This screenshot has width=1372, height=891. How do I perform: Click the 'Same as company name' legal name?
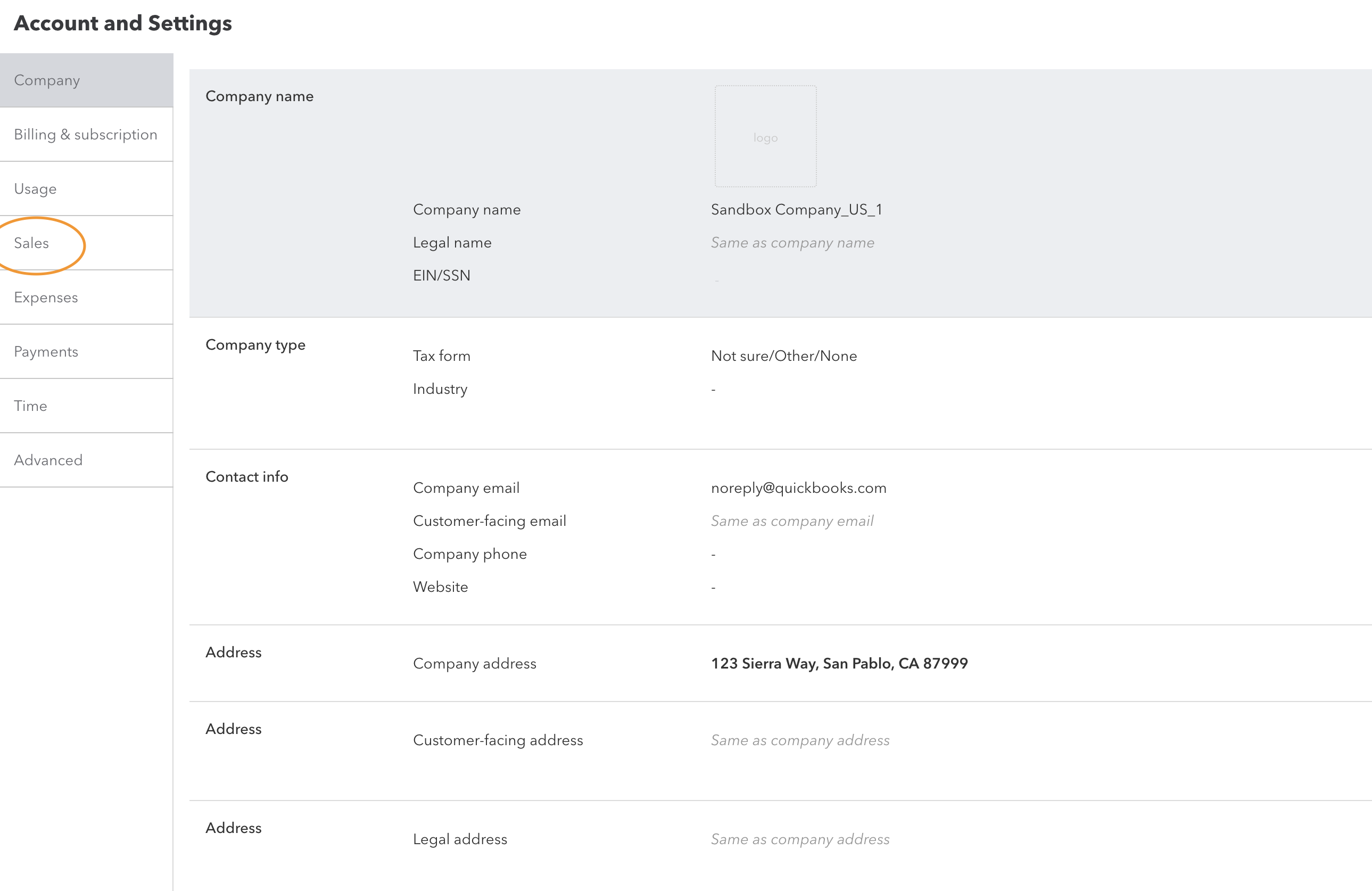(x=792, y=243)
